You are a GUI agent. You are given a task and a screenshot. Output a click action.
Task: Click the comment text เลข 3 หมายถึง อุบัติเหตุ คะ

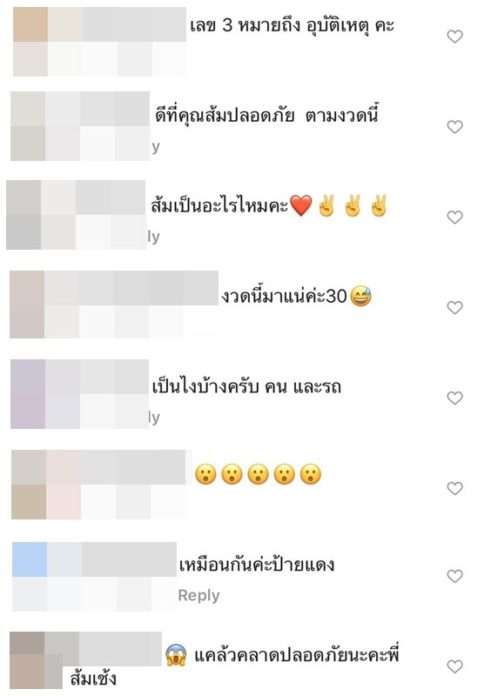tap(292, 25)
